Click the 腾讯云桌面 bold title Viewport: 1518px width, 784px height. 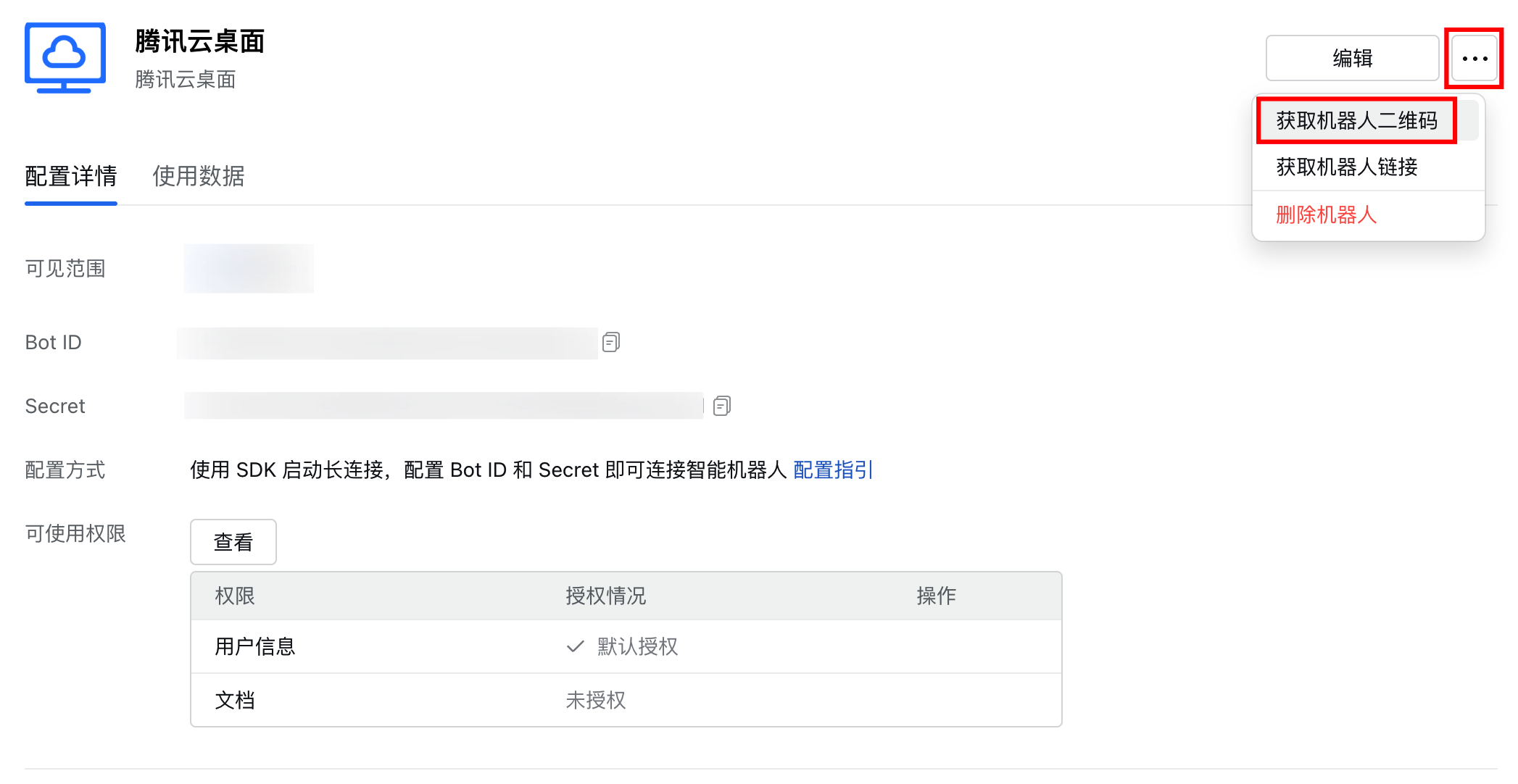click(199, 41)
